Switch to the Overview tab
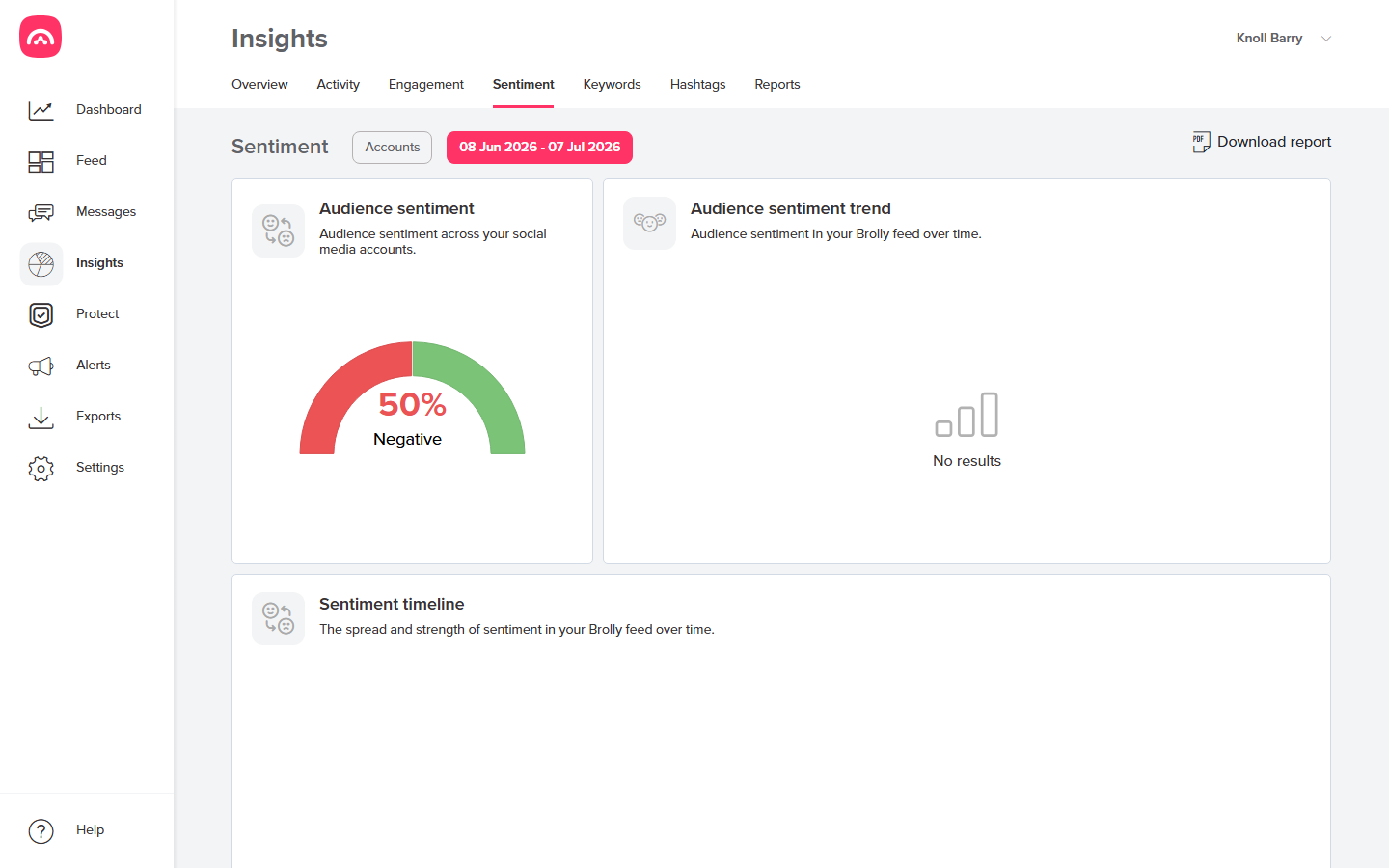This screenshot has height=868, width=1389. [259, 85]
